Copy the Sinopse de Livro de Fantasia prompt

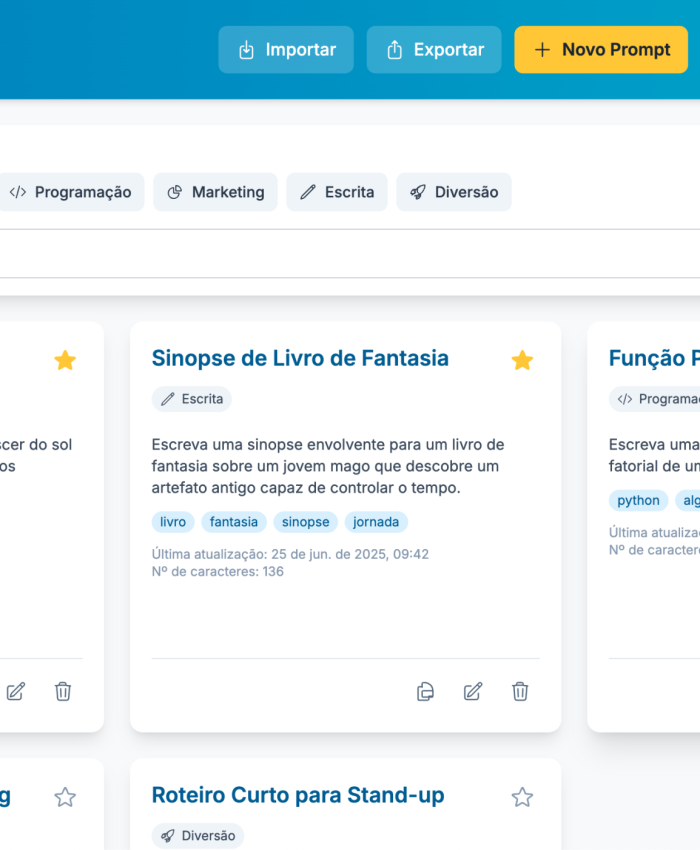425,691
